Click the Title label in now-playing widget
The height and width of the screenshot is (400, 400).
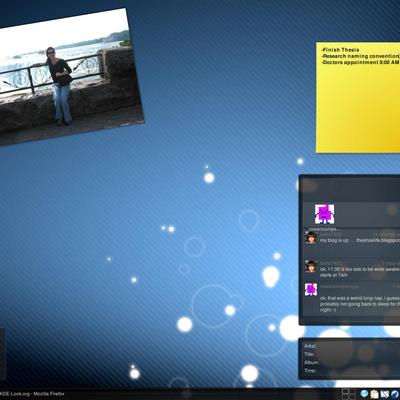tap(309, 354)
